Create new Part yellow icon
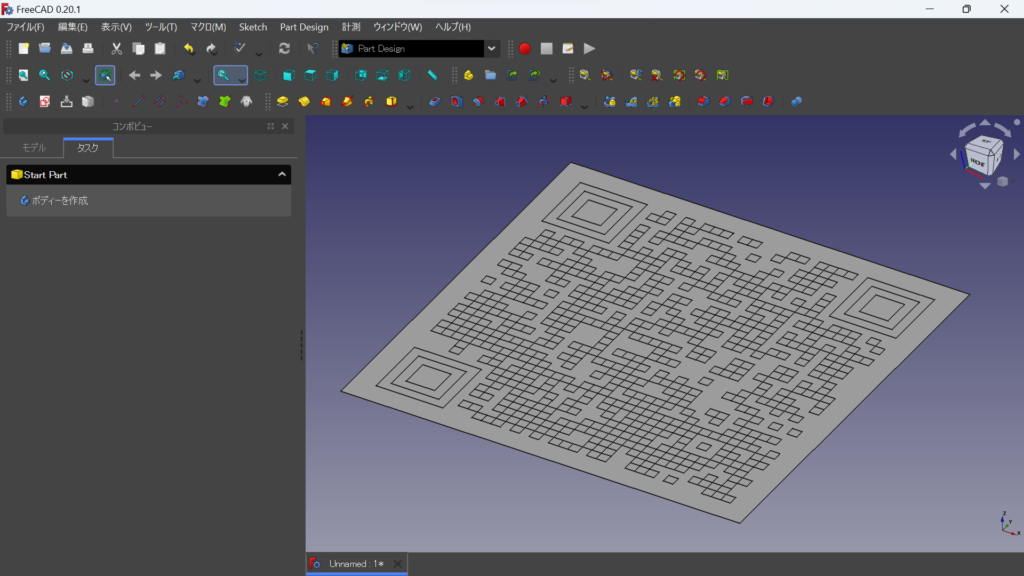Viewport: 1024px width, 576px height. pos(468,75)
